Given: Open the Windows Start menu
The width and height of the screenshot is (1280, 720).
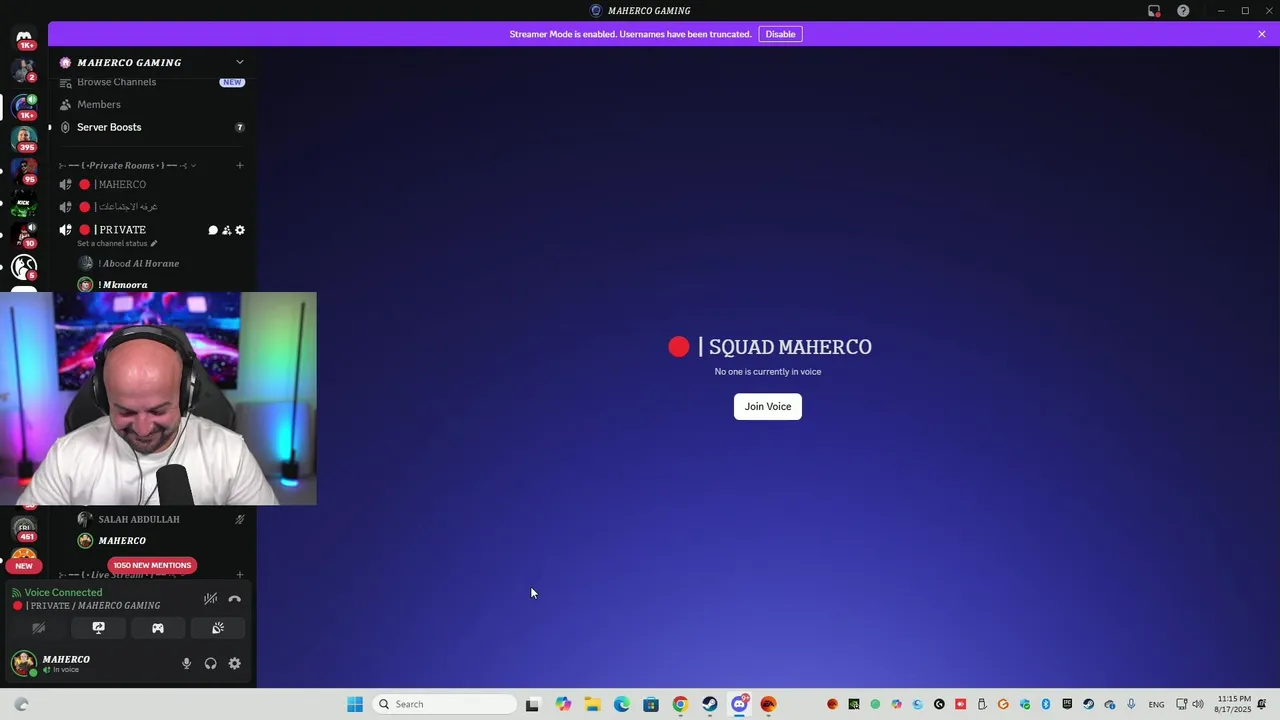Looking at the screenshot, I should click(x=355, y=704).
